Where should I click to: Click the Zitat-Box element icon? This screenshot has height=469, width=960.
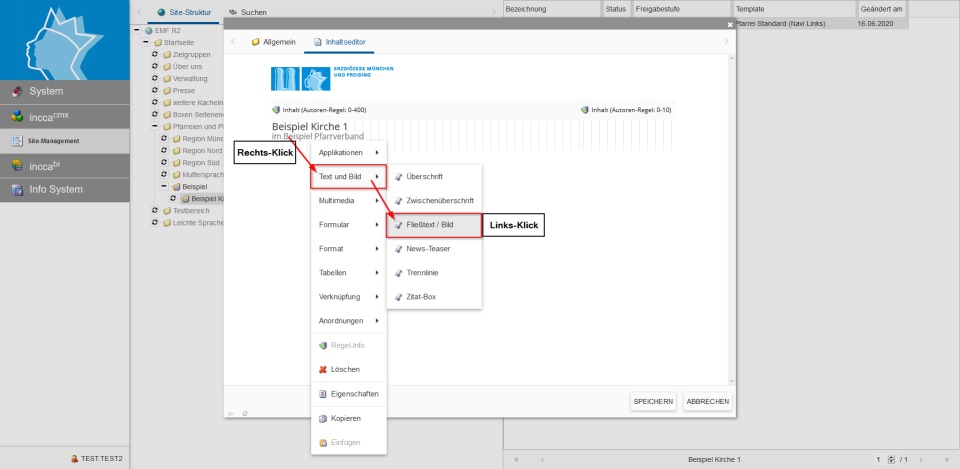click(398, 297)
